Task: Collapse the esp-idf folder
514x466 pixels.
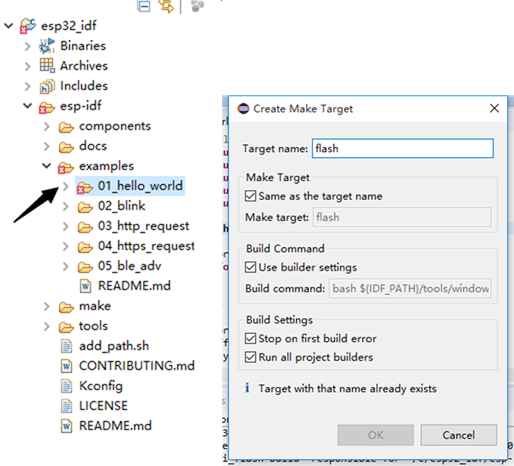Action: coord(28,106)
